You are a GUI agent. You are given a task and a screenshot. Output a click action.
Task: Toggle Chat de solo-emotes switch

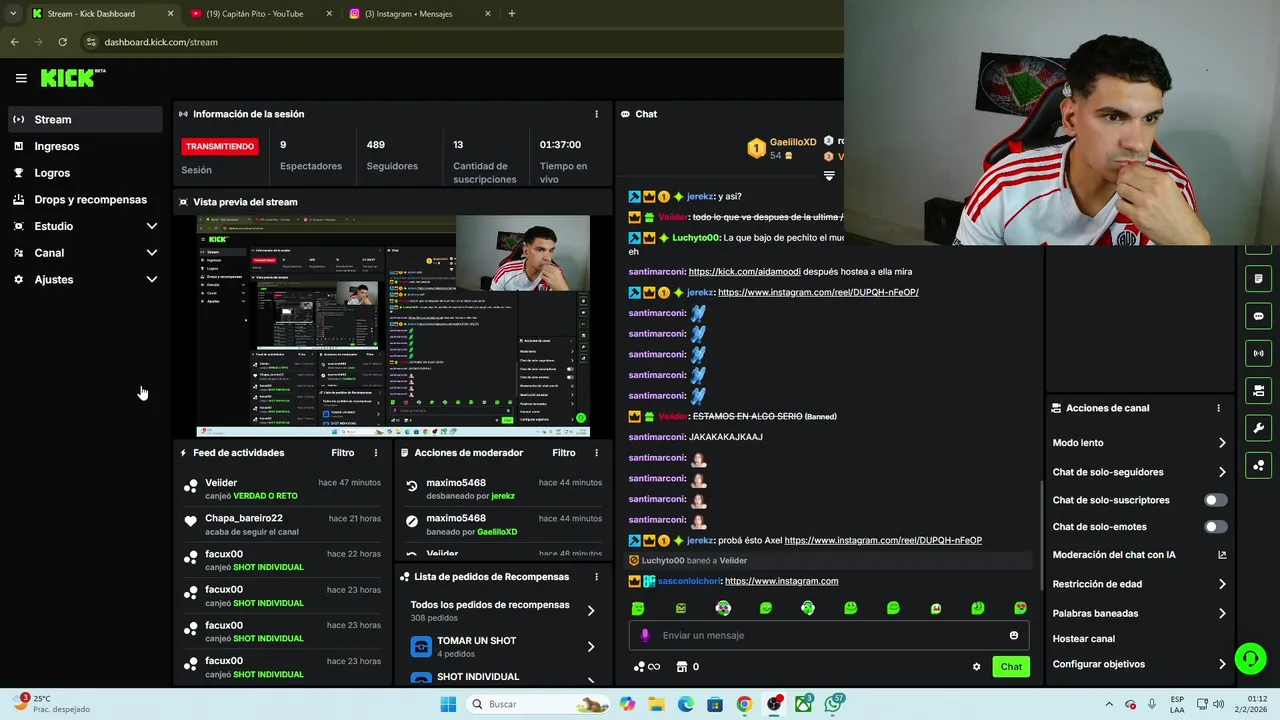tap(1215, 527)
